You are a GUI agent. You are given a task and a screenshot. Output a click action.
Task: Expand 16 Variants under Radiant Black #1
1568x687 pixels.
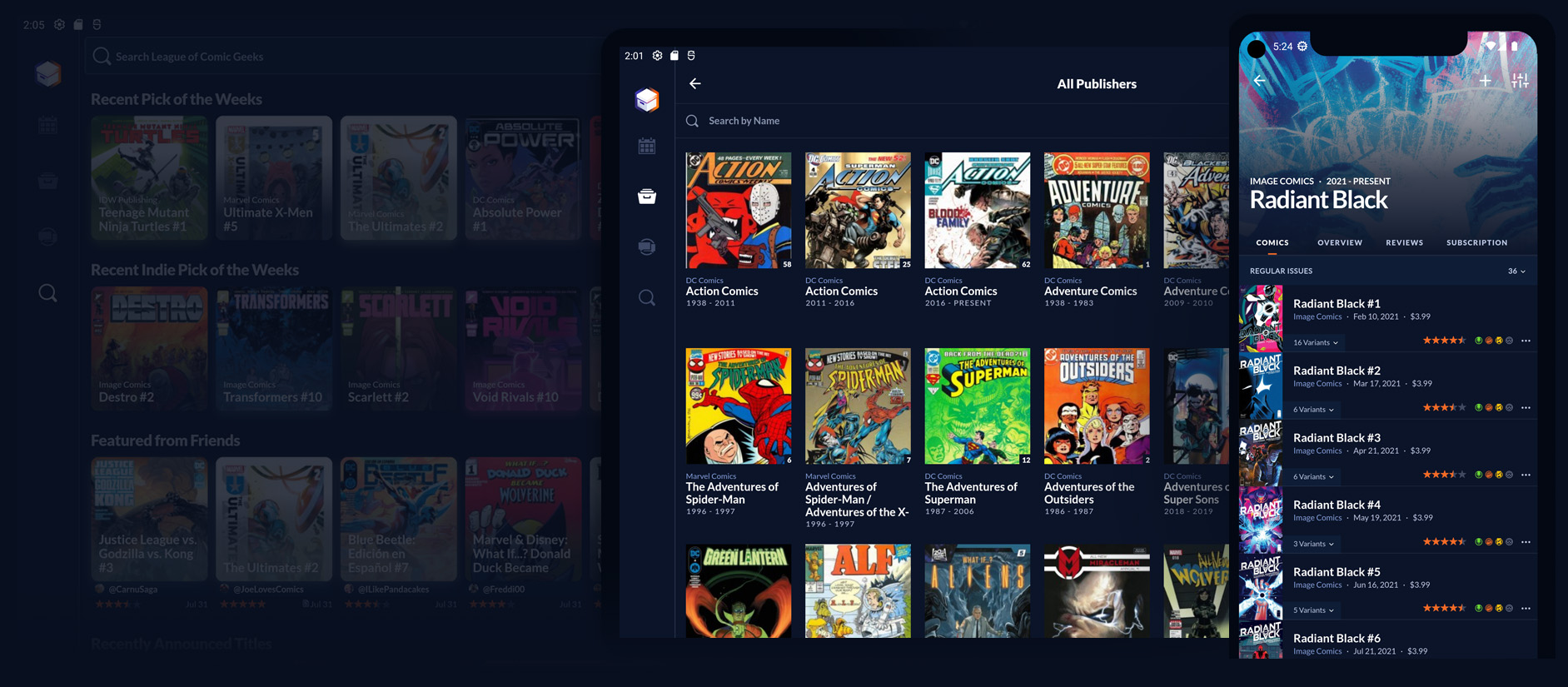1316,342
